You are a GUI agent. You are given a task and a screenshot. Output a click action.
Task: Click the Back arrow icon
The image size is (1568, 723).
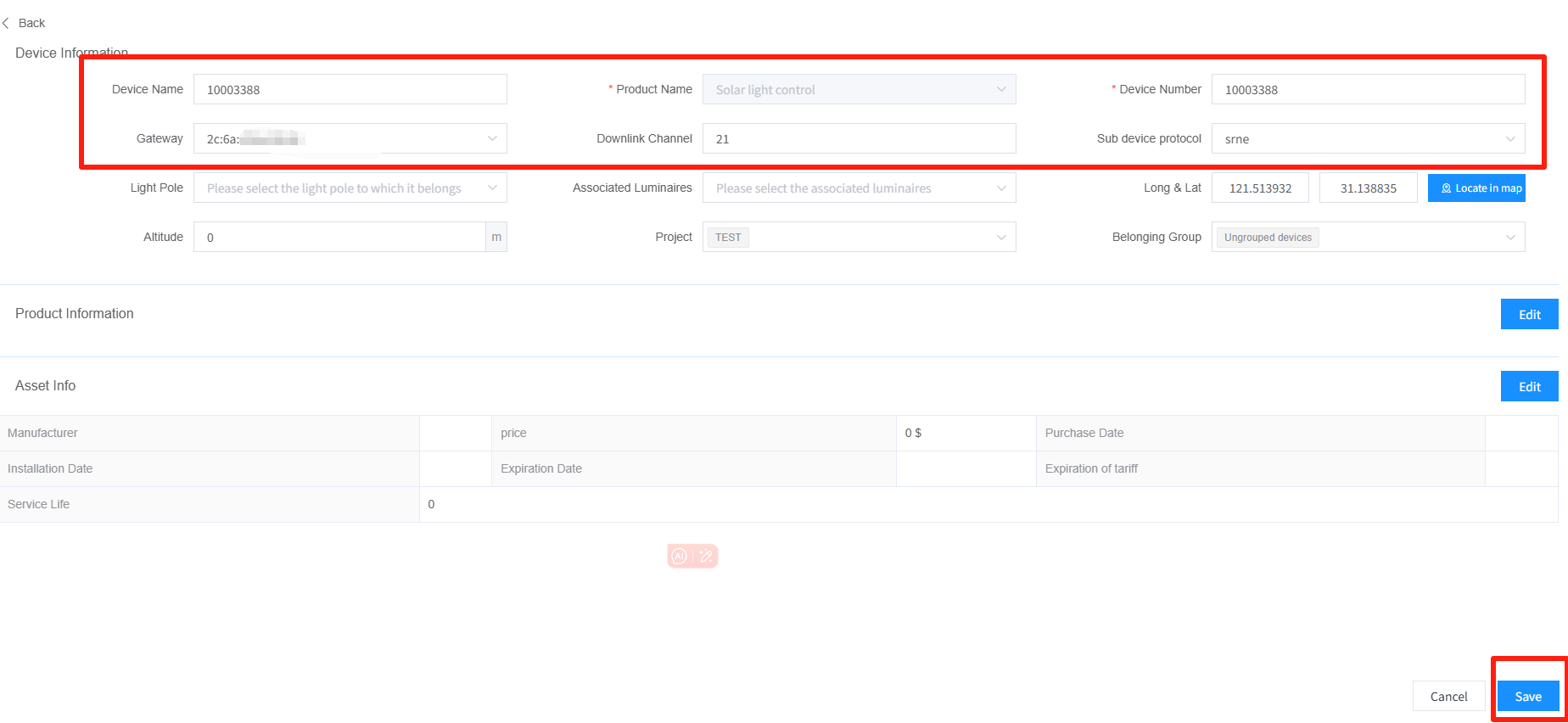pyautogui.click(x=7, y=23)
